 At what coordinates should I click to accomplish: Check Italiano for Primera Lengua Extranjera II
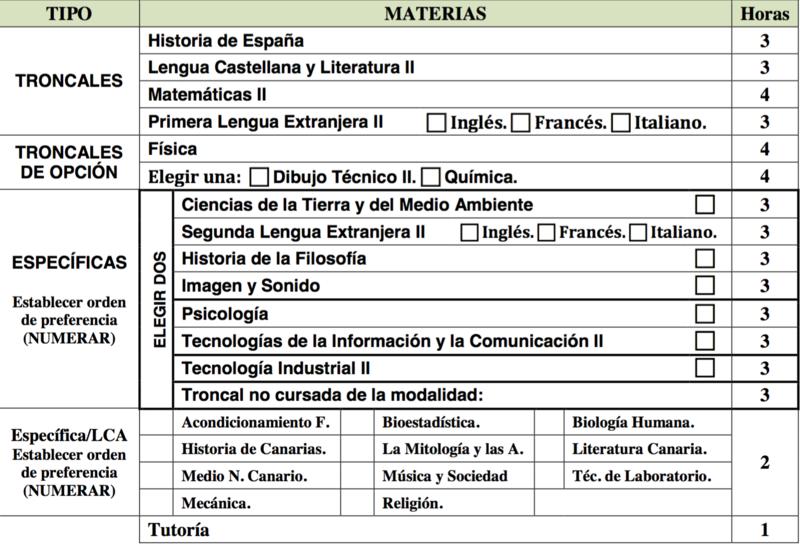(x=621, y=123)
